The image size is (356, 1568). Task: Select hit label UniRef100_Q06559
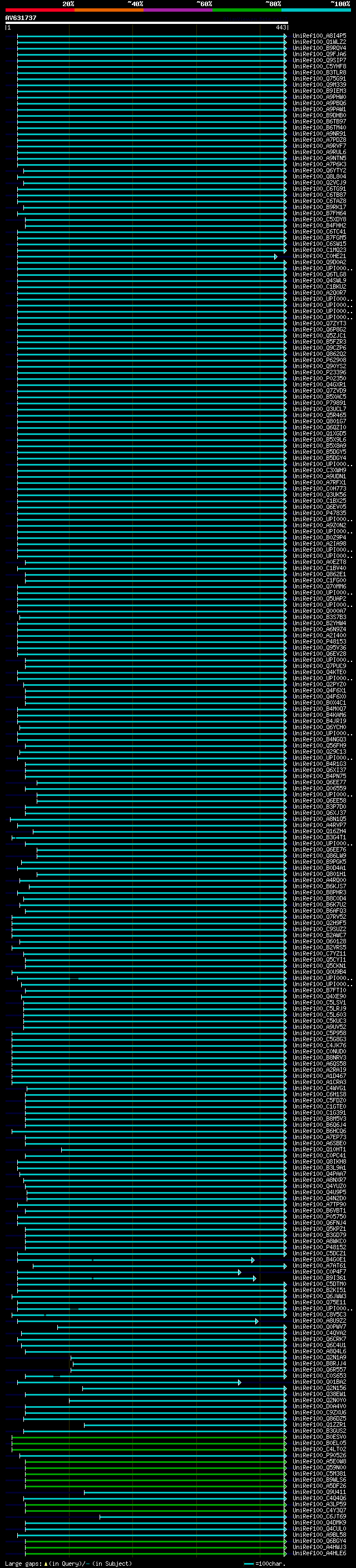tap(319, 788)
